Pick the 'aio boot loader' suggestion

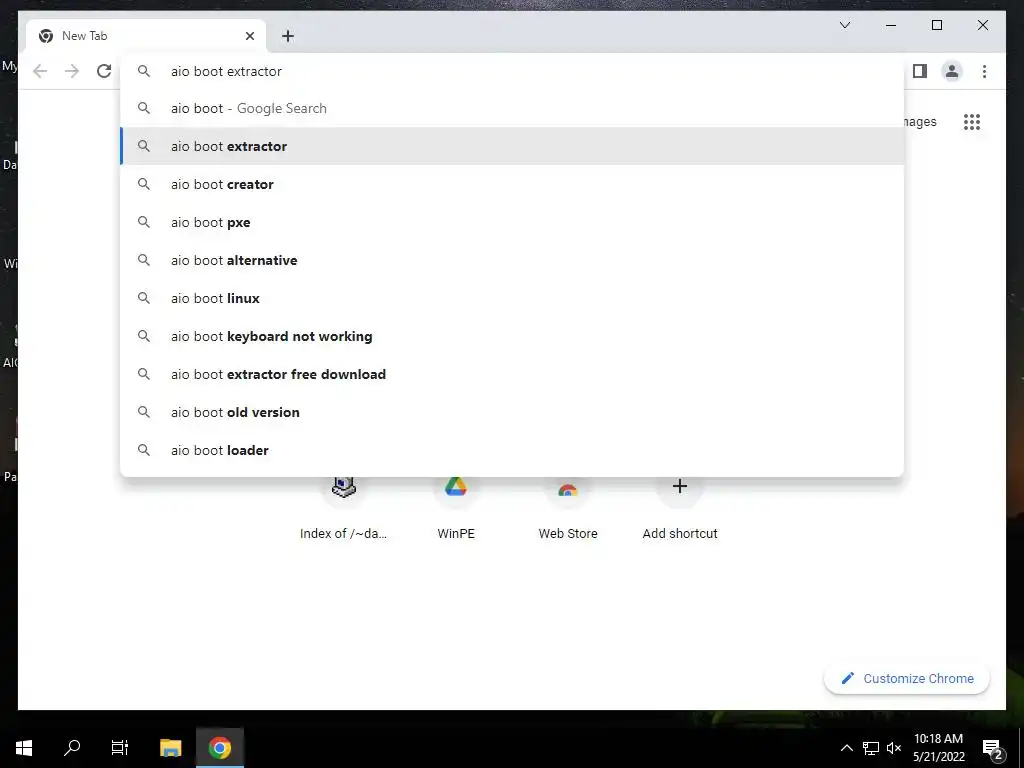click(512, 450)
